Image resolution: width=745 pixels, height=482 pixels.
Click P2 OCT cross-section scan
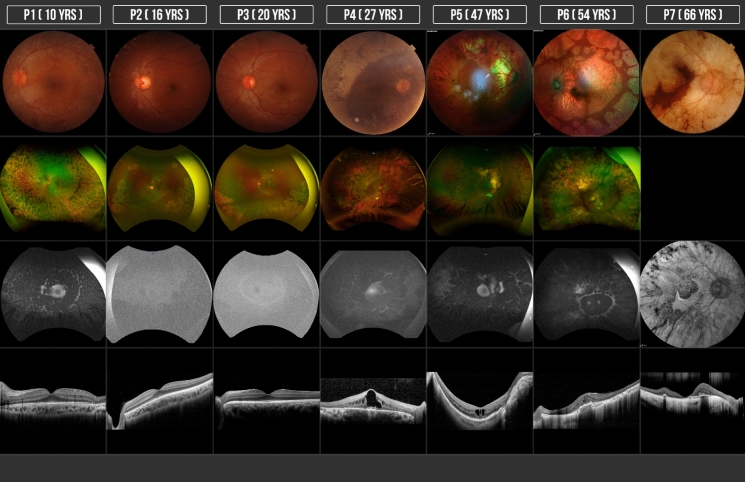click(160, 401)
